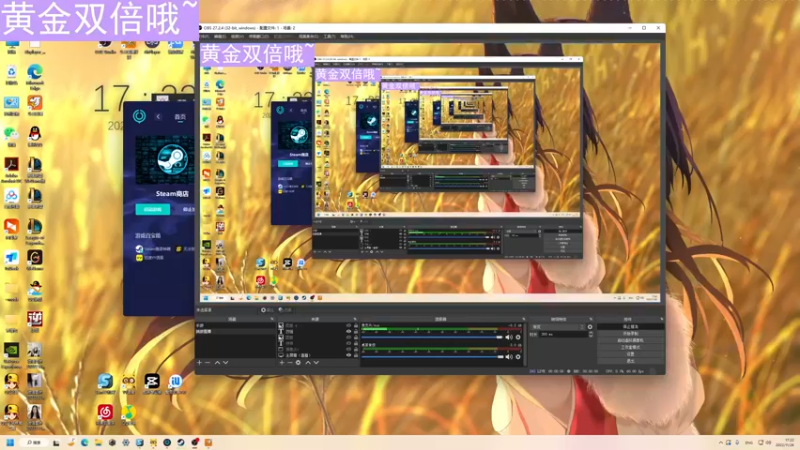
Task: Open the QQ penguin desktop shortcut
Action: click(35, 137)
